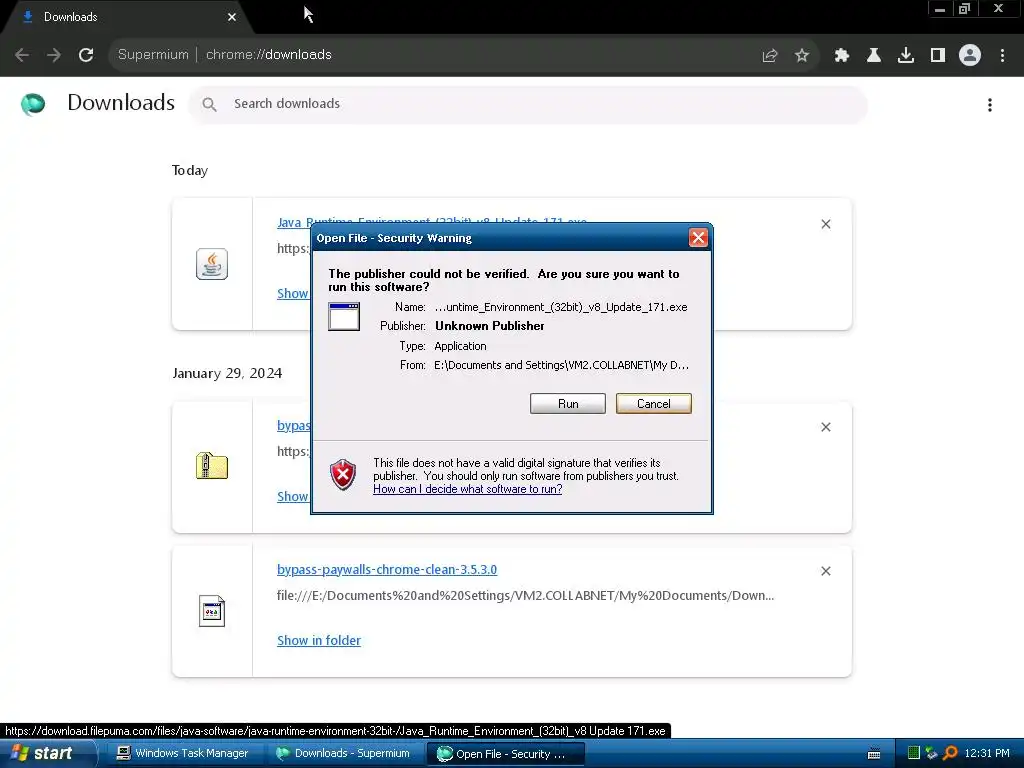Switch to Downloads - Supermium taskbar item
The width and height of the screenshot is (1024, 768).
point(344,754)
